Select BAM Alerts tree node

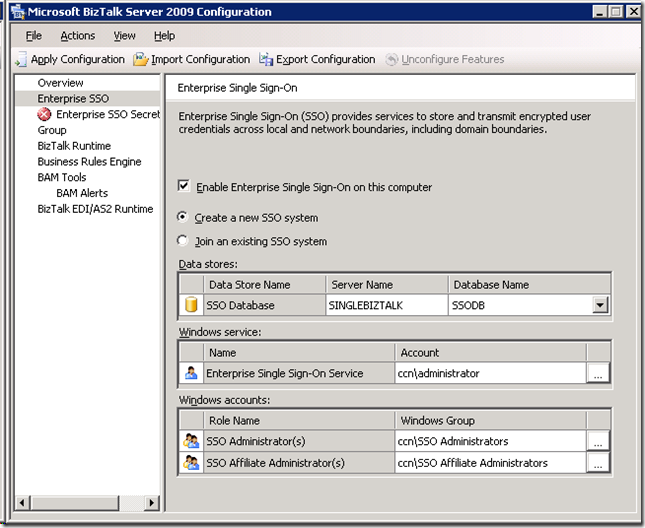pyautogui.click(x=82, y=193)
